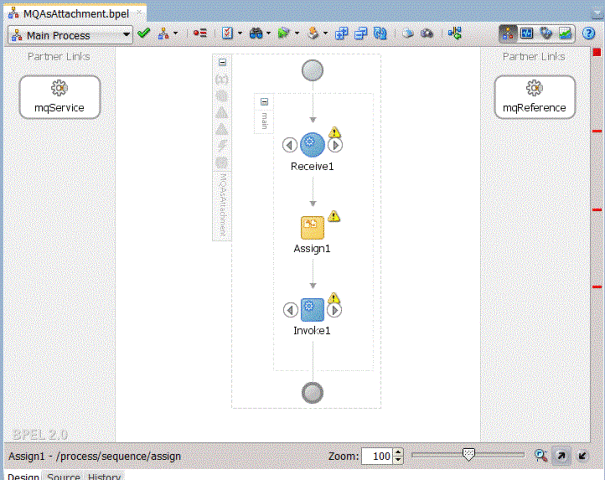
Task: Select the mqService partner link
Action: pyautogui.click(x=60, y=97)
